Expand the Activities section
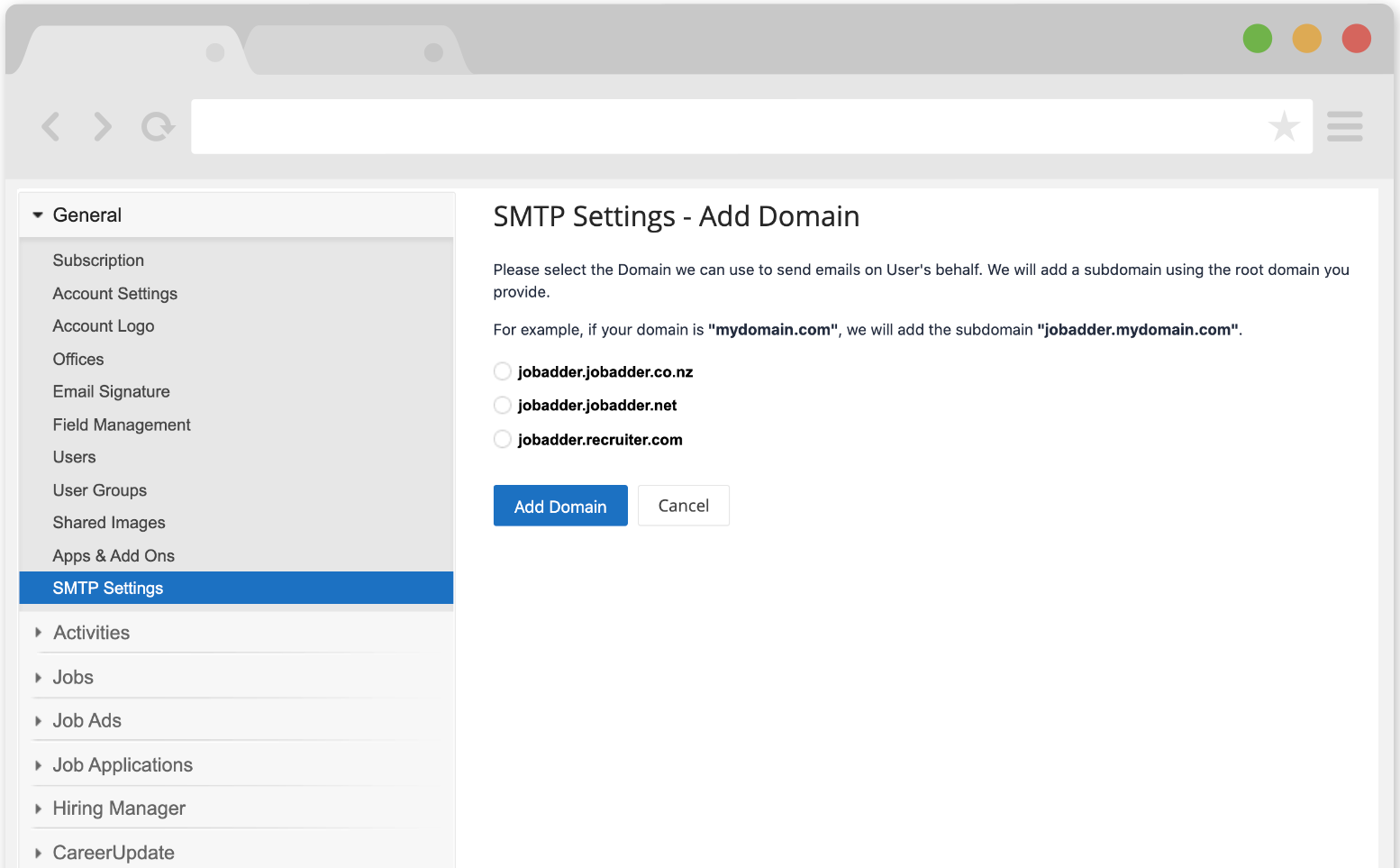Image resolution: width=1400 pixels, height=868 pixels. click(91, 632)
